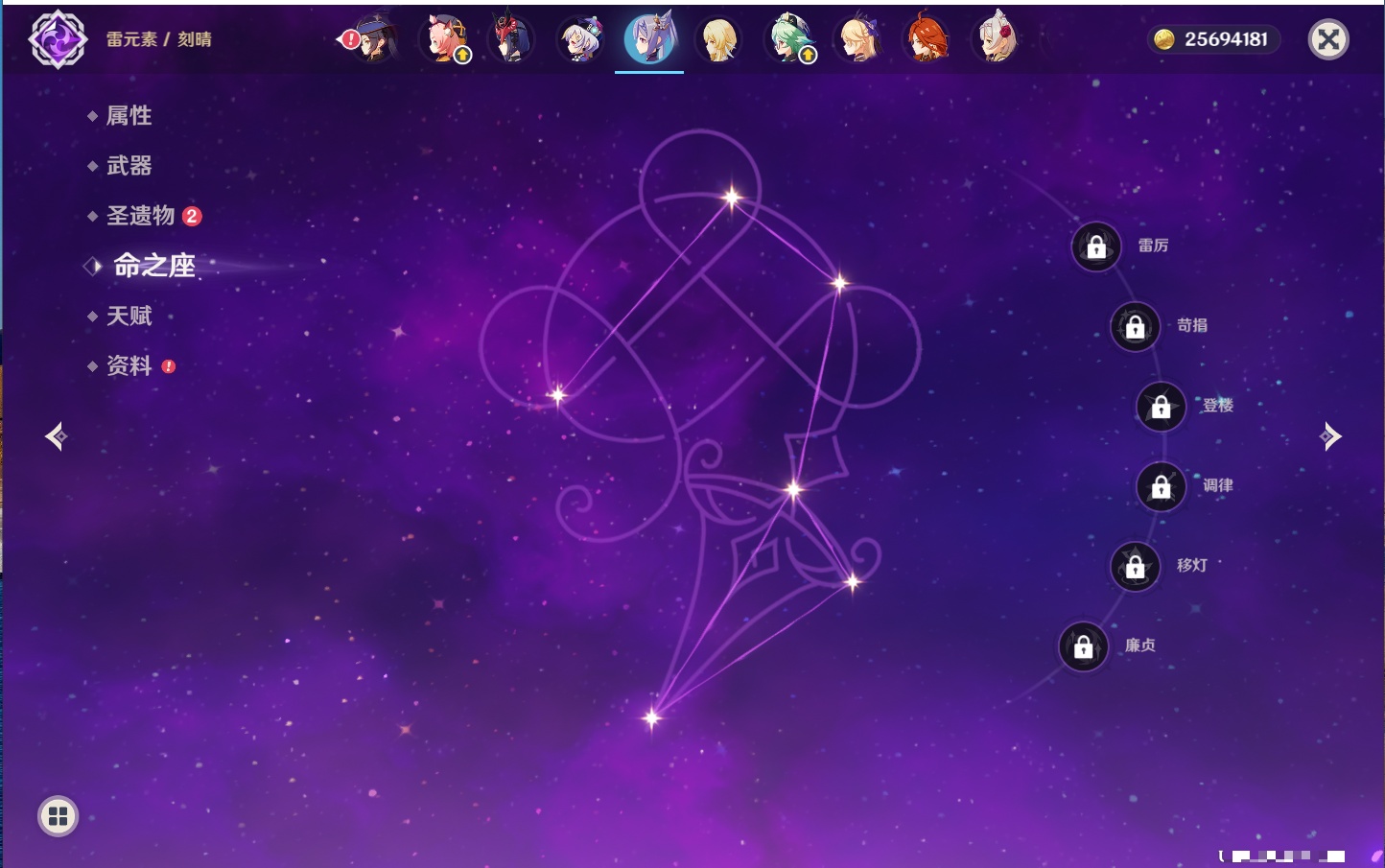1385x868 pixels.
Task: Click the Electro element emblem icon
Action: pos(58,39)
